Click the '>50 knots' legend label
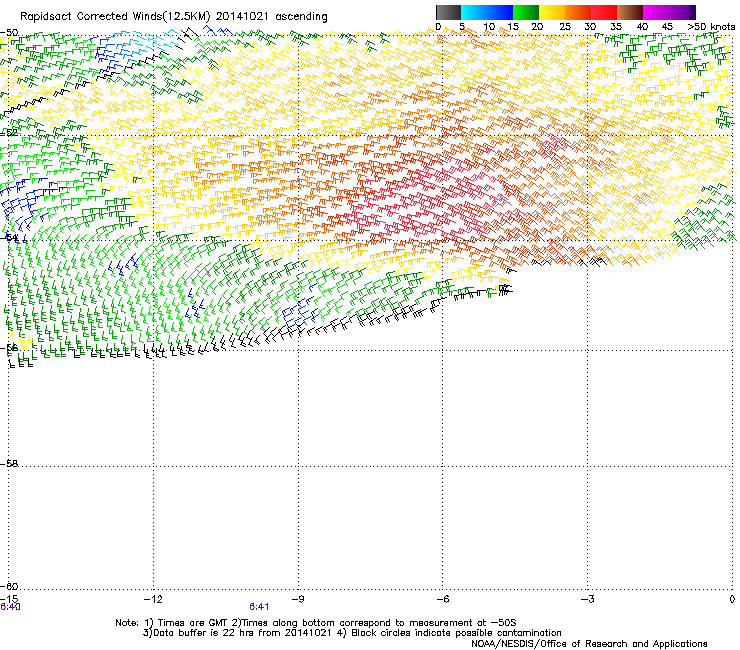The image size is (740, 650). [711, 27]
